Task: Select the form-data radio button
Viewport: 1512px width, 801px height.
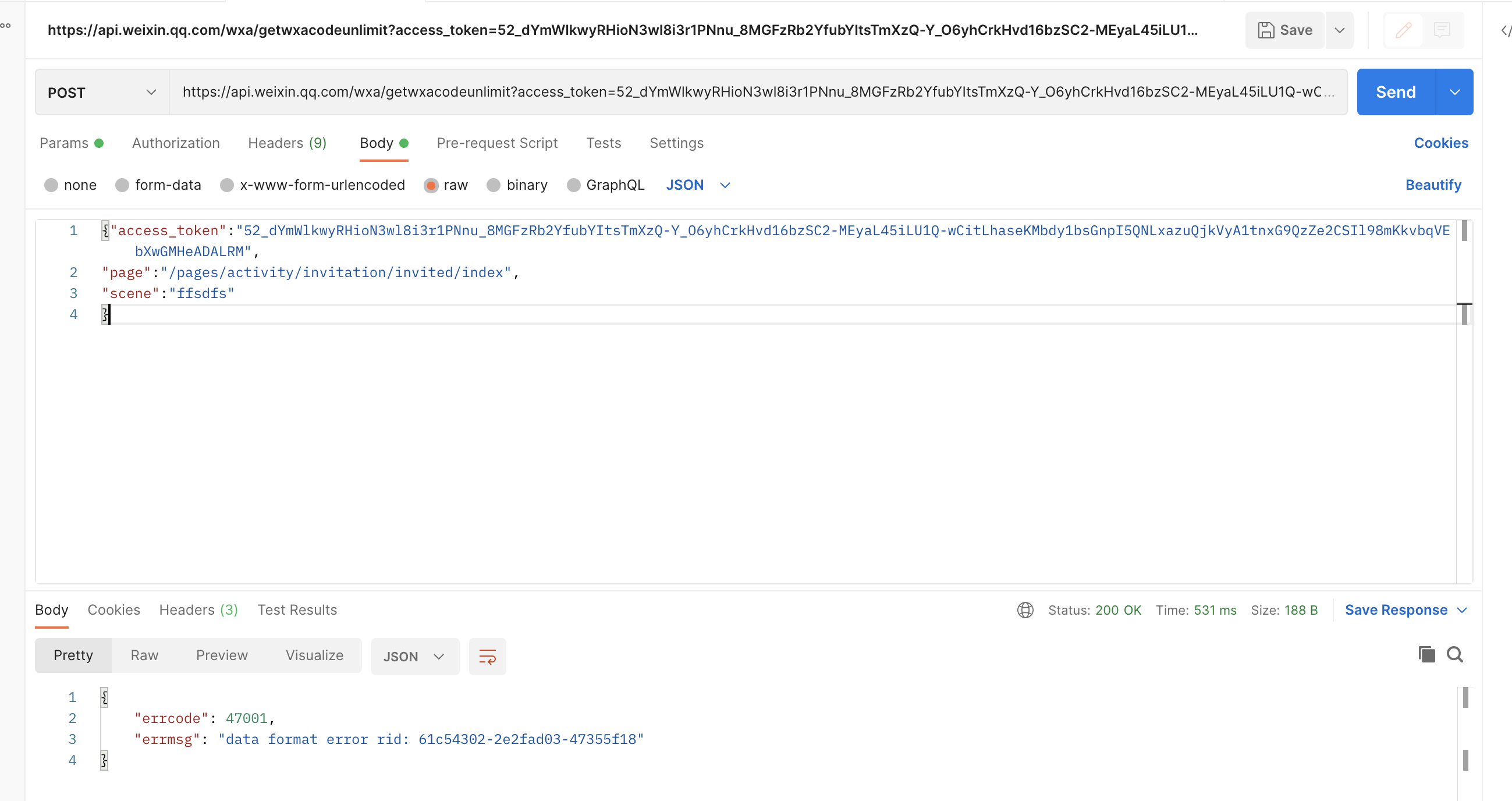Action: point(122,185)
